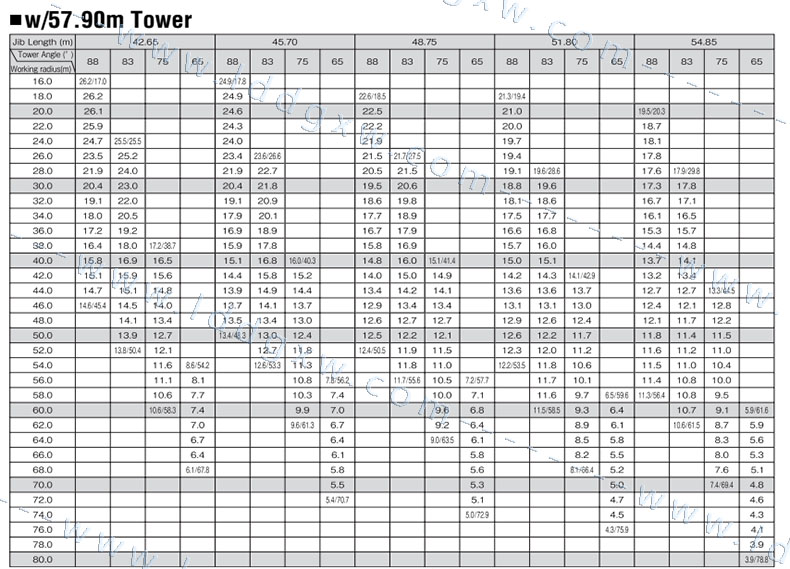Screen dimensions: 790x569
Task: Select working radius row label 40.0
Action: tap(42, 261)
